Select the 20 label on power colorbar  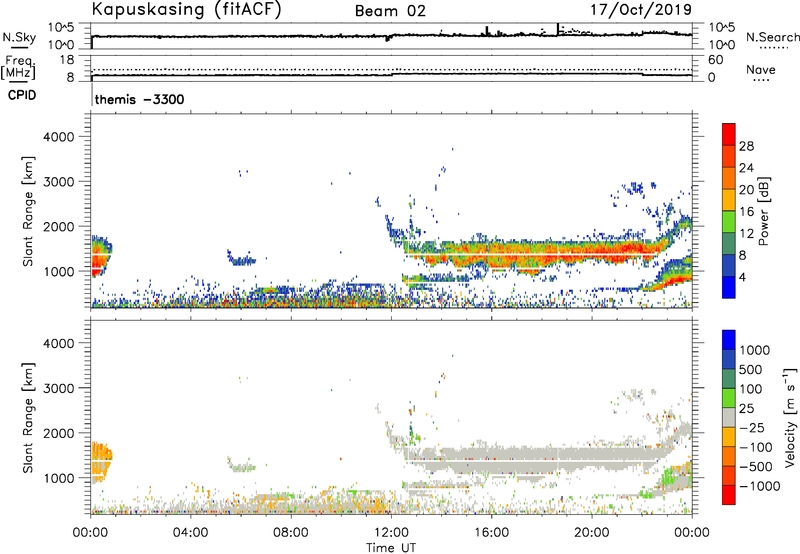click(x=746, y=190)
